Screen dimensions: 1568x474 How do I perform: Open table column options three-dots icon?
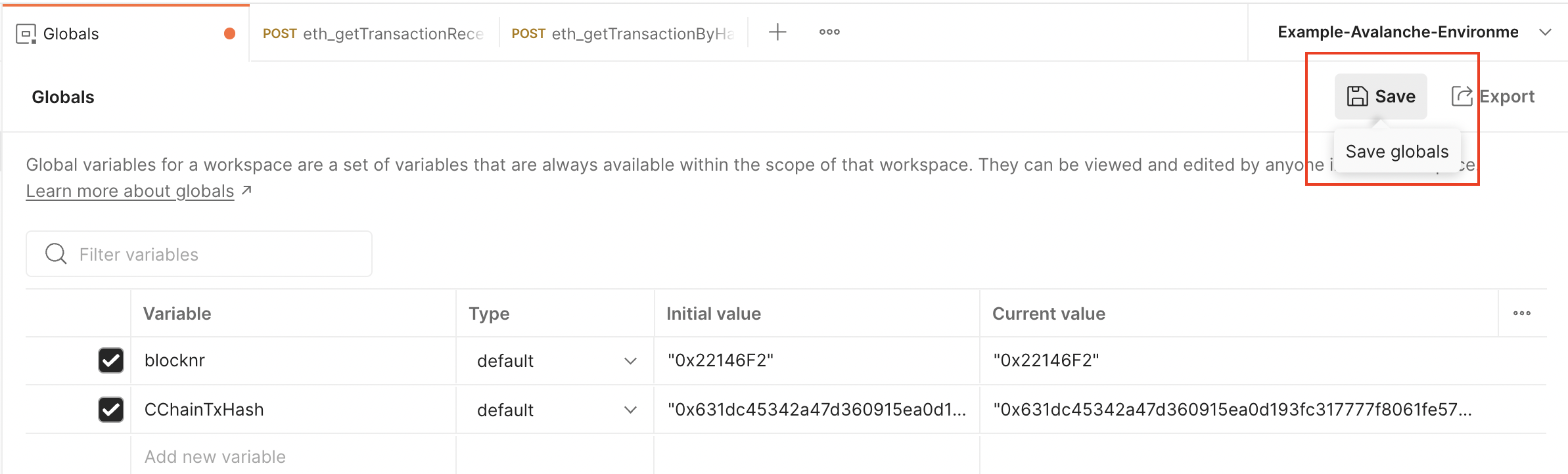pyautogui.click(x=1522, y=313)
